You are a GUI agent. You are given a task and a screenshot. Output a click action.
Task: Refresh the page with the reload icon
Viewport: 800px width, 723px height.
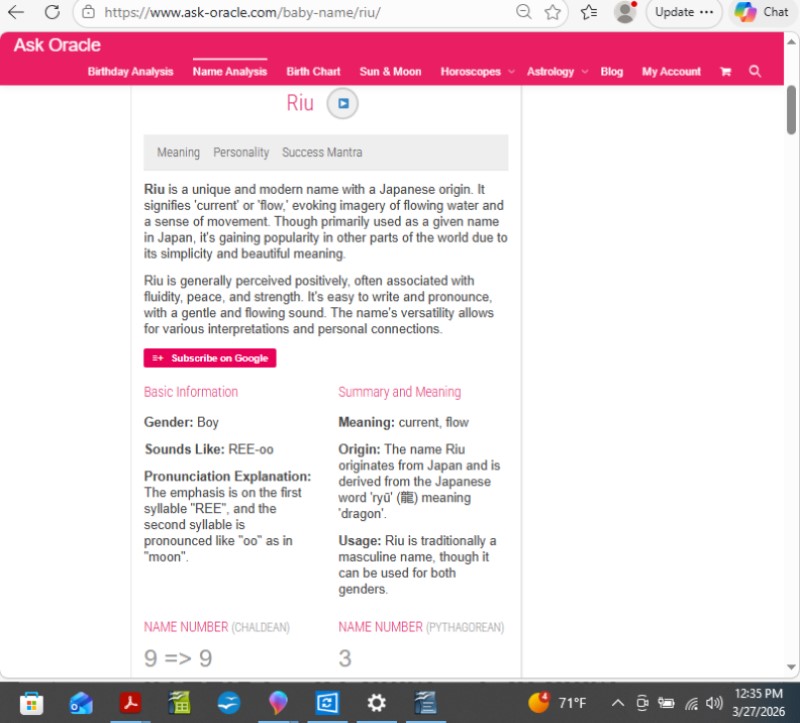tap(52, 12)
